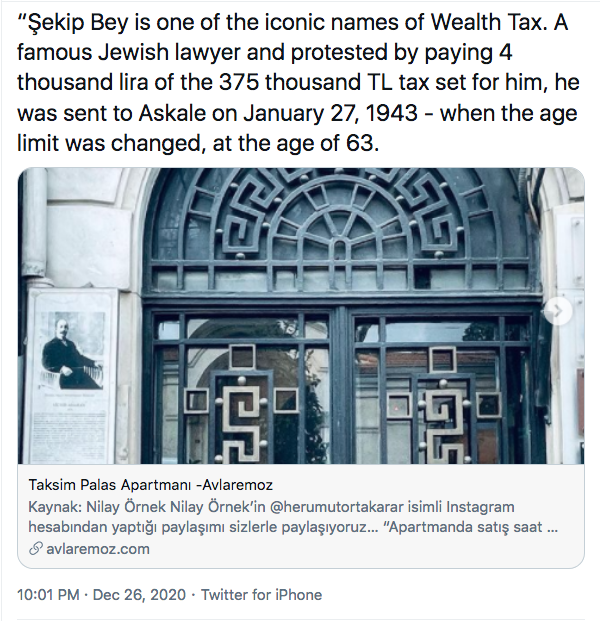Click the trailing ellipsis of the card description

tap(553, 526)
